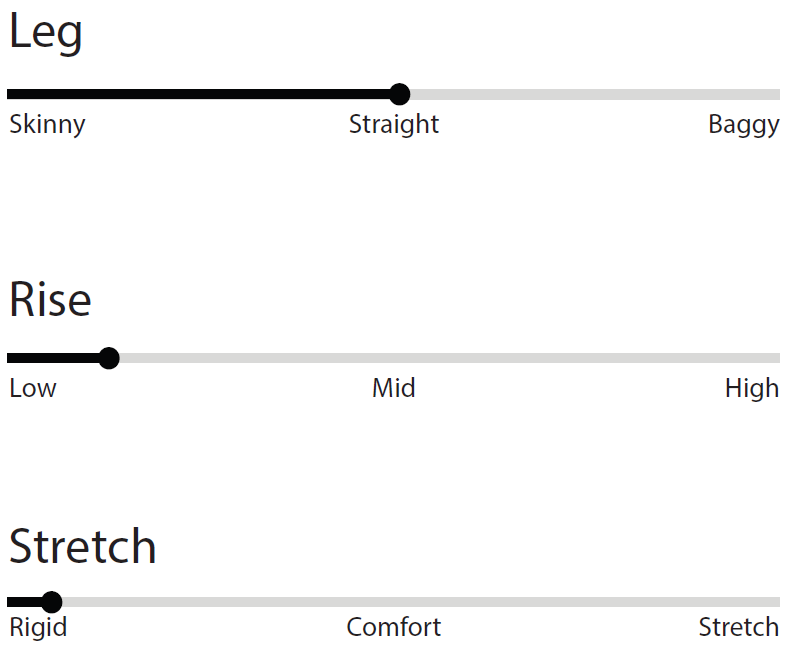801x657 pixels.
Task: Select the Mid label under Rise
Action: (393, 388)
